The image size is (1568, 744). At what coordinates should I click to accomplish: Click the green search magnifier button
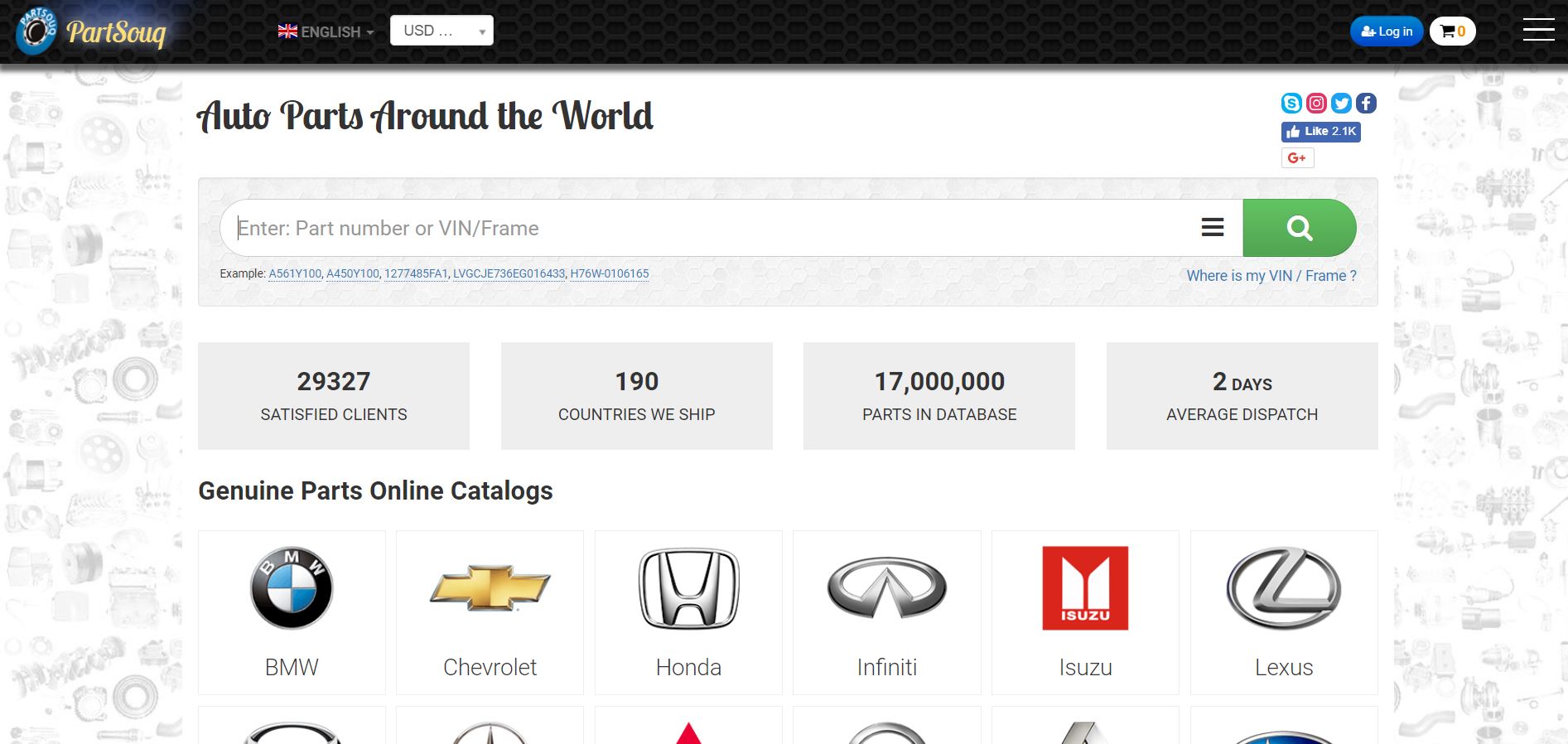click(x=1299, y=228)
